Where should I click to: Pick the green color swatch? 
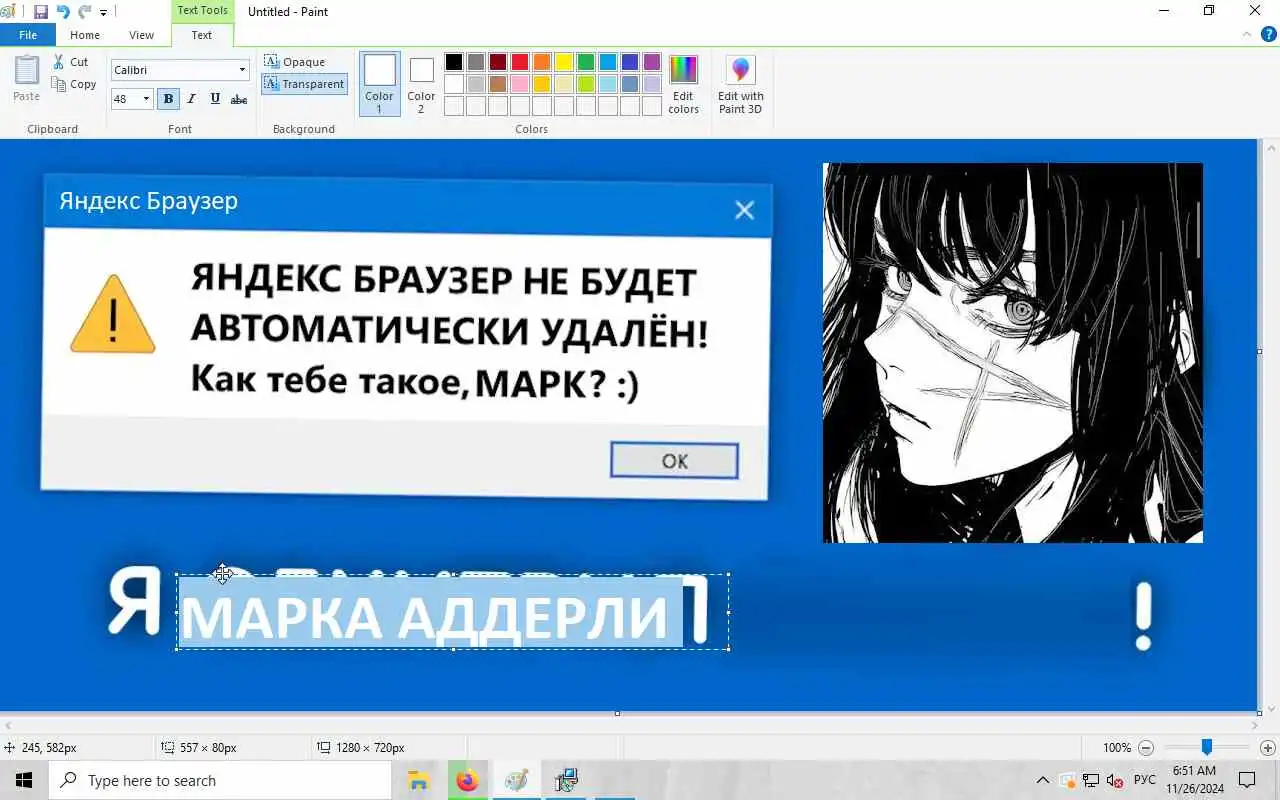[586, 62]
